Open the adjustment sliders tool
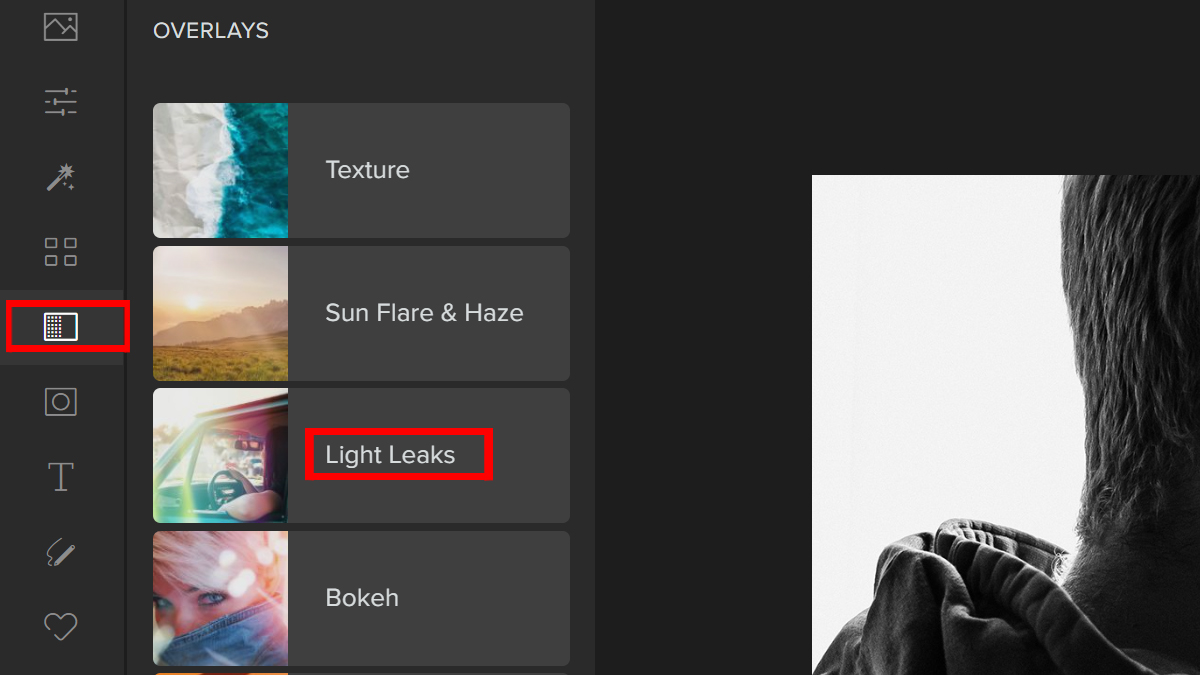Image resolution: width=1200 pixels, height=675 pixels. (x=61, y=102)
